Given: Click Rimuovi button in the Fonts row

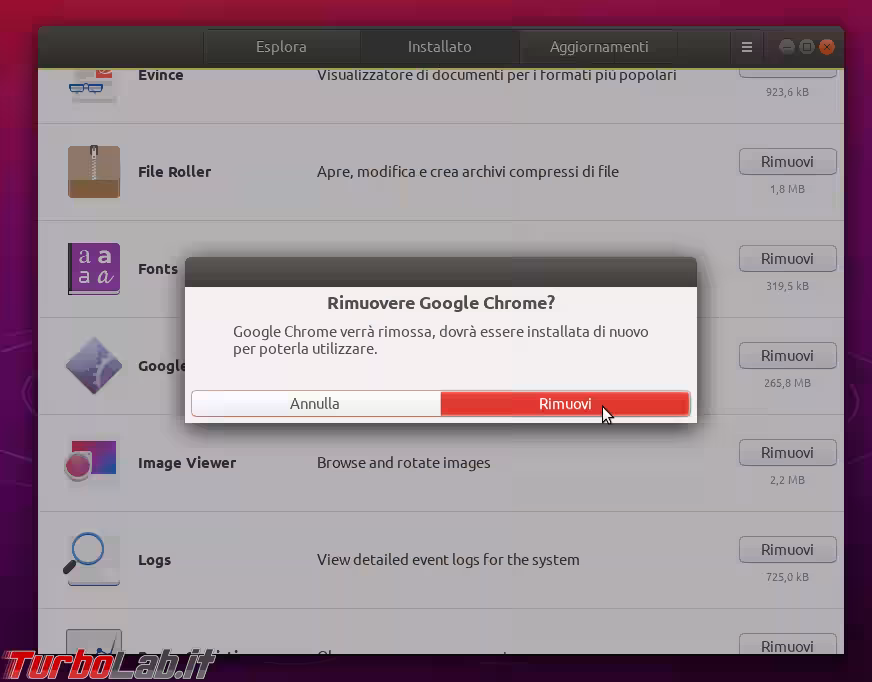Looking at the screenshot, I should point(787,259).
